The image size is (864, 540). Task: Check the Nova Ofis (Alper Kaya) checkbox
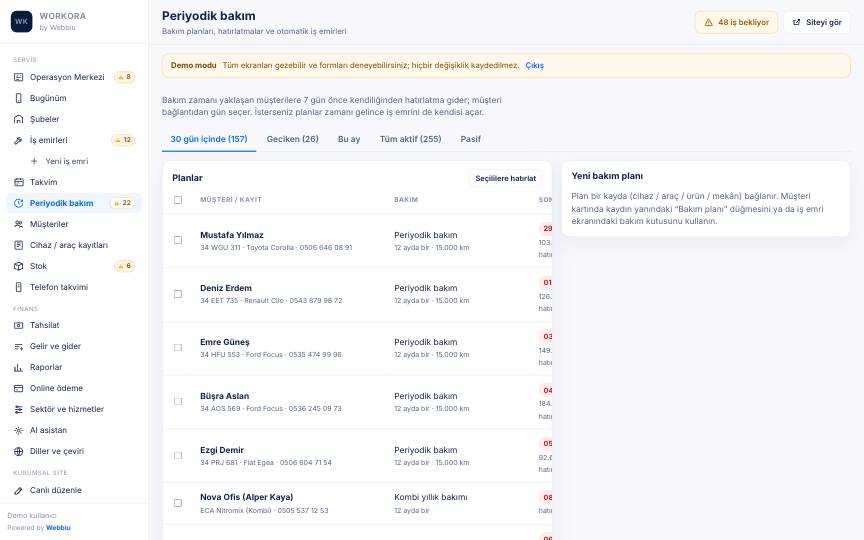pos(178,503)
